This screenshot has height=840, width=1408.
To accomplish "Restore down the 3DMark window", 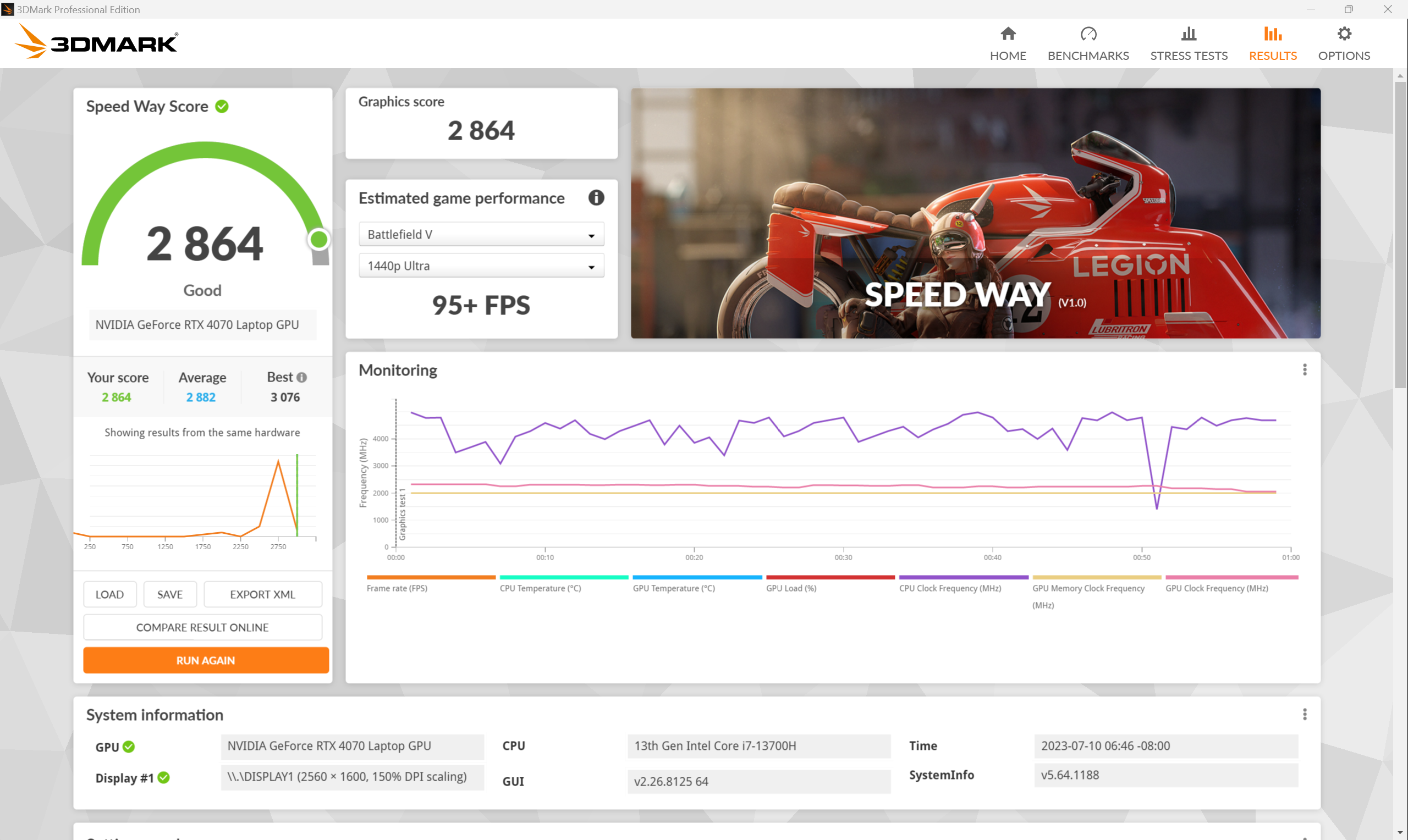I will [x=1349, y=9].
